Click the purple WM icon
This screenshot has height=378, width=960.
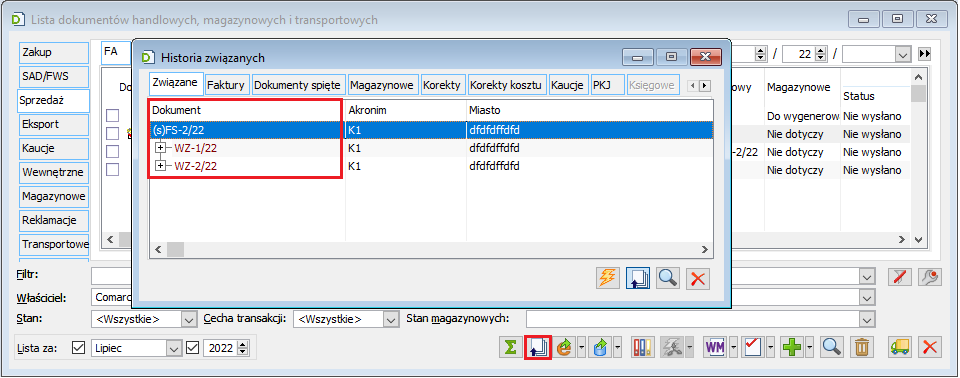tap(714, 347)
